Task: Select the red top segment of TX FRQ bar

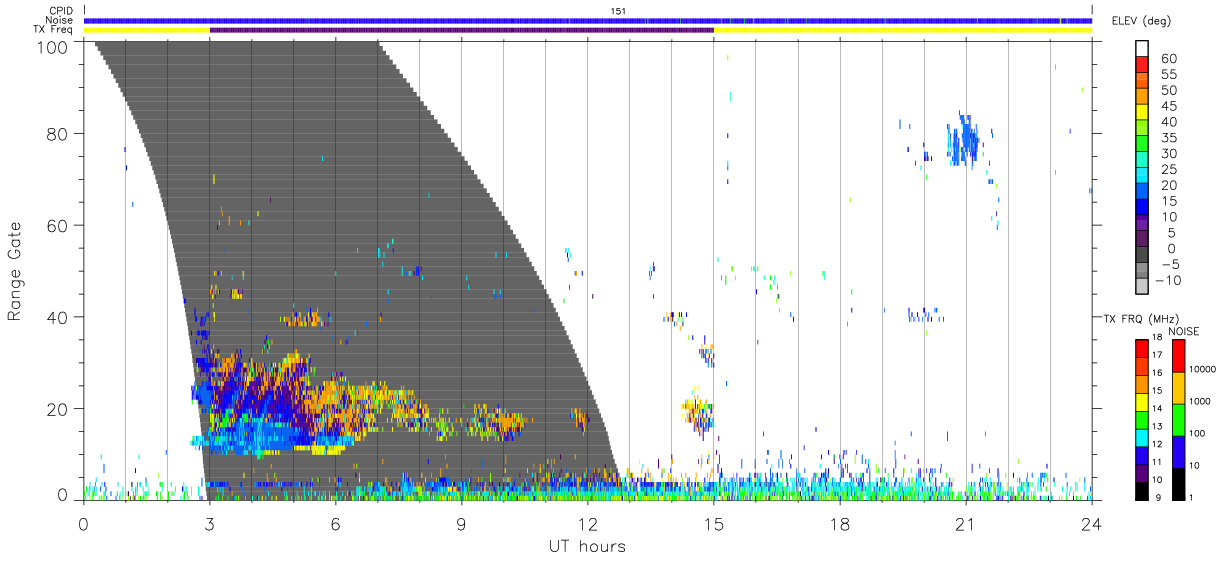Action: click(x=1142, y=349)
